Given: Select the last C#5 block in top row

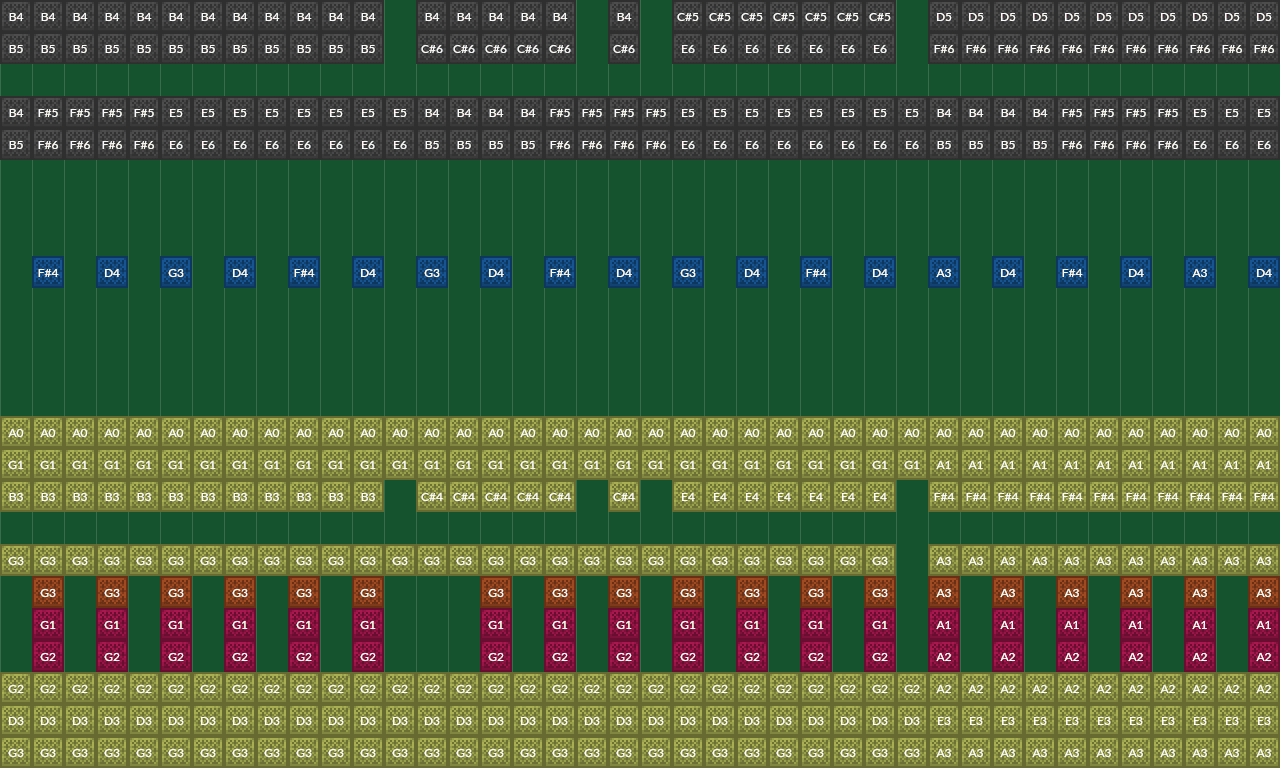Looking at the screenshot, I should [880, 17].
